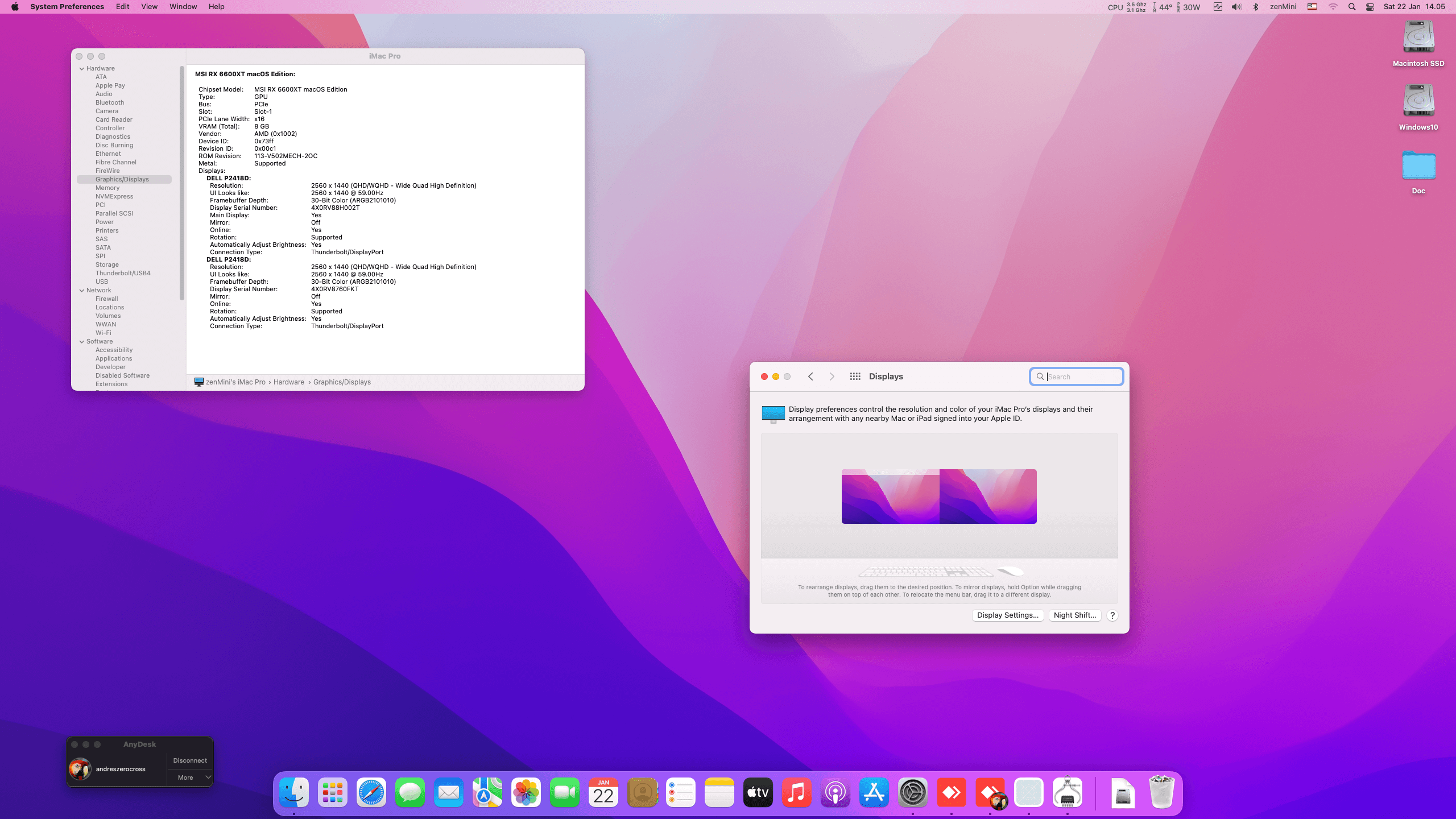The height and width of the screenshot is (819, 1456).
Task: Open Night Shift… settings
Action: (x=1075, y=615)
